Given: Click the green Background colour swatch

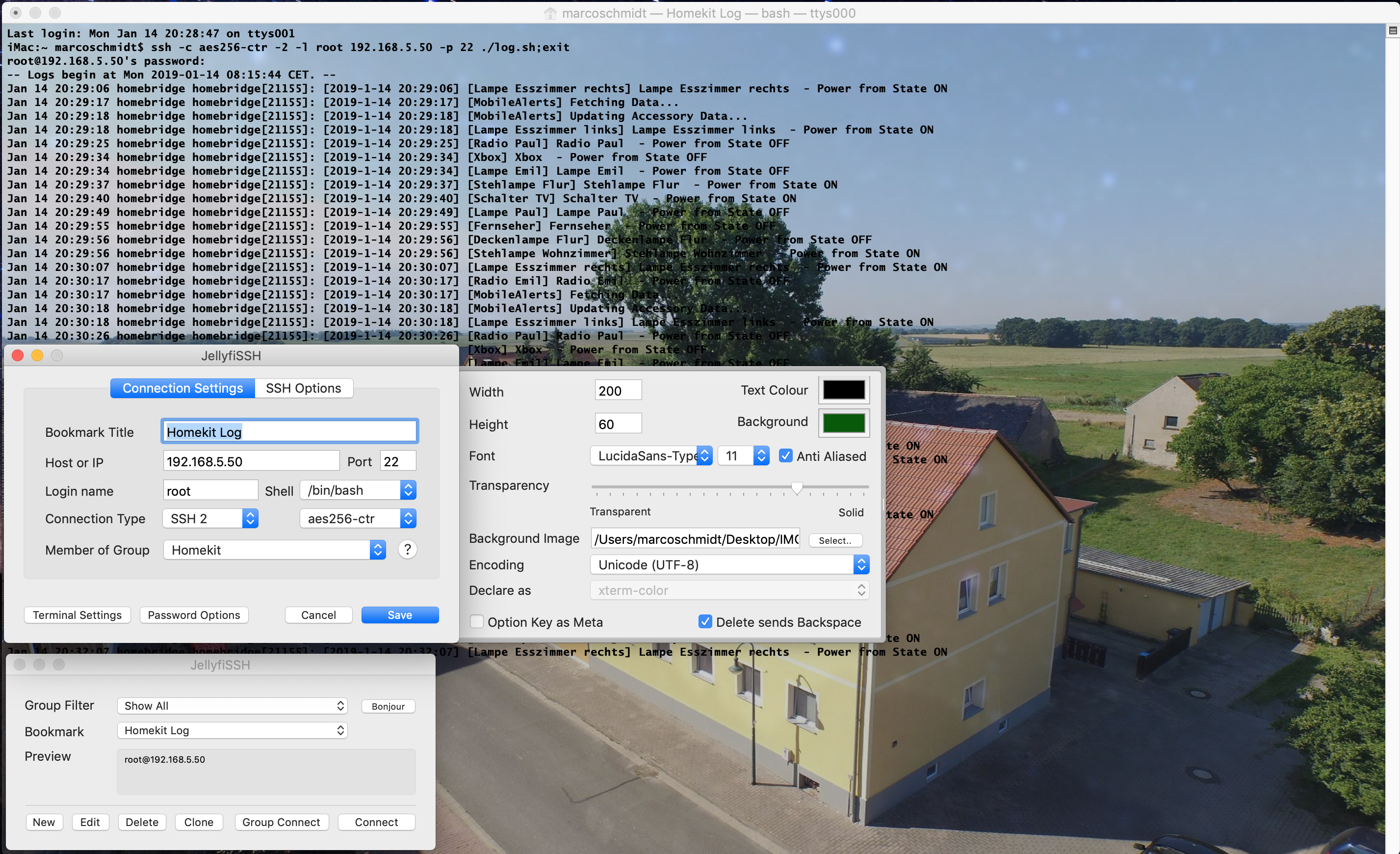Looking at the screenshot, I should 843,423.
